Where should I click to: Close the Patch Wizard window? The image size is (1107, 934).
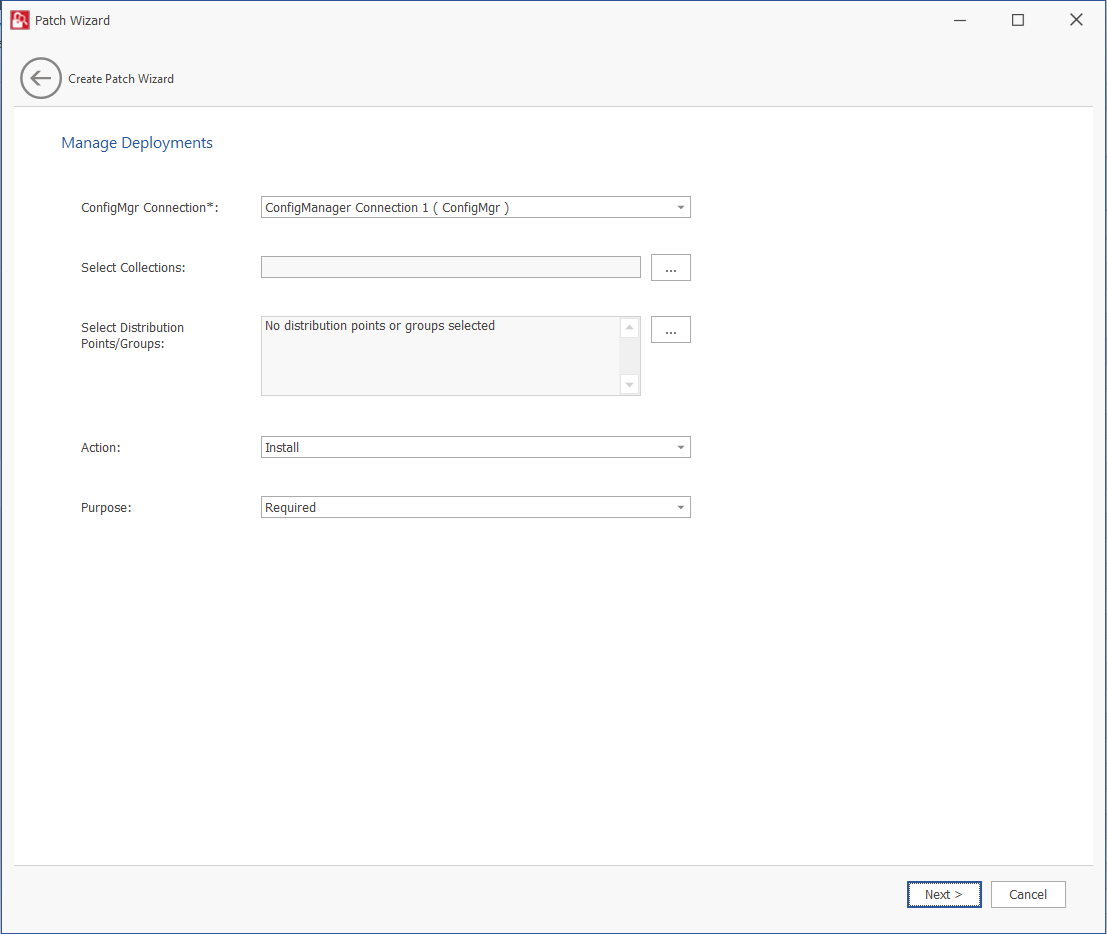(x=1076, y=20)
